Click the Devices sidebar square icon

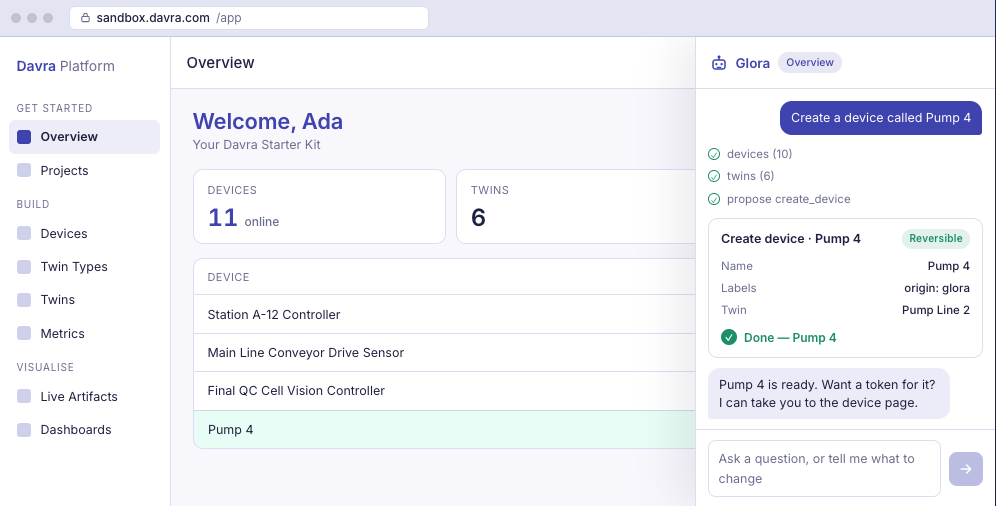(x=24, y=233)
